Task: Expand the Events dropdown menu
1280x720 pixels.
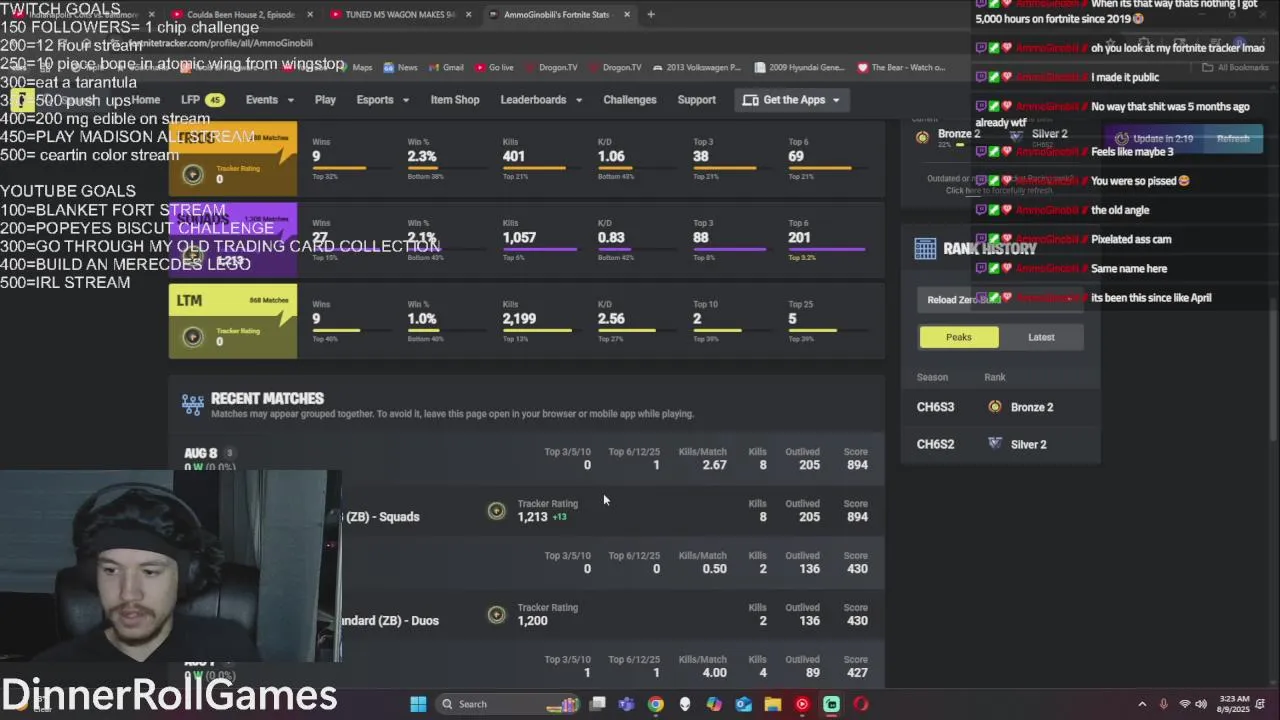Action: click(x=269, y=100)
